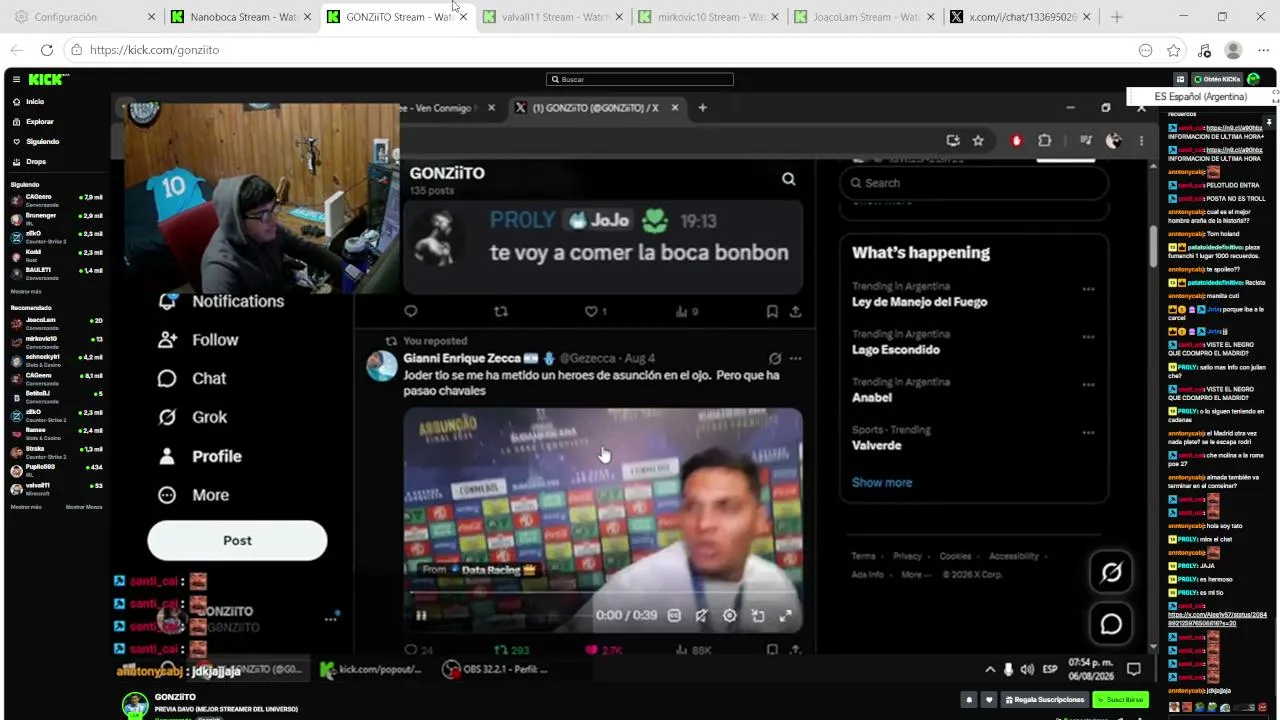Focus the Kick Buscar search field

pyautogui.click(x=640, y=79)
